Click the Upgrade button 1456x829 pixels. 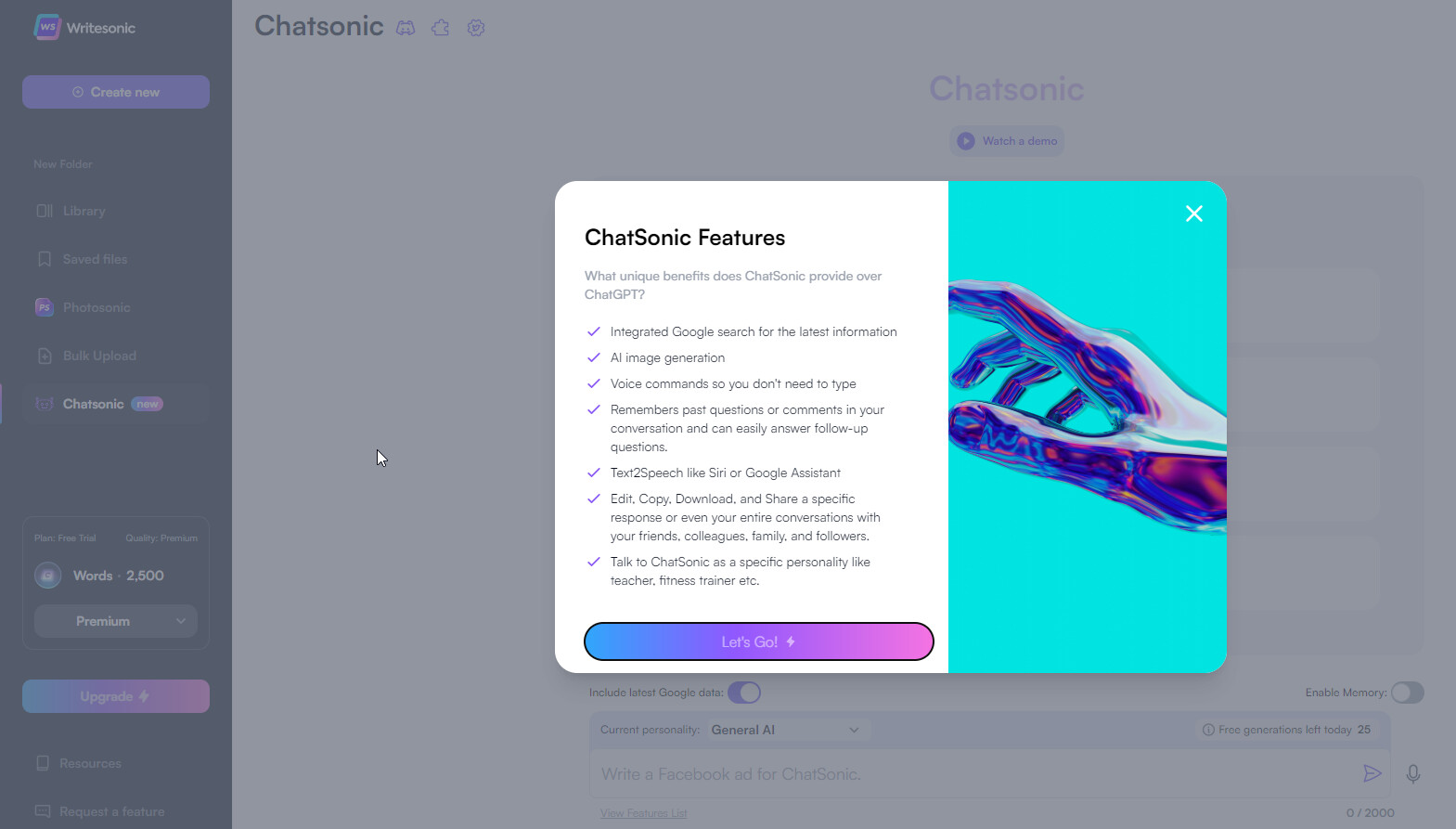pos(116,696)
